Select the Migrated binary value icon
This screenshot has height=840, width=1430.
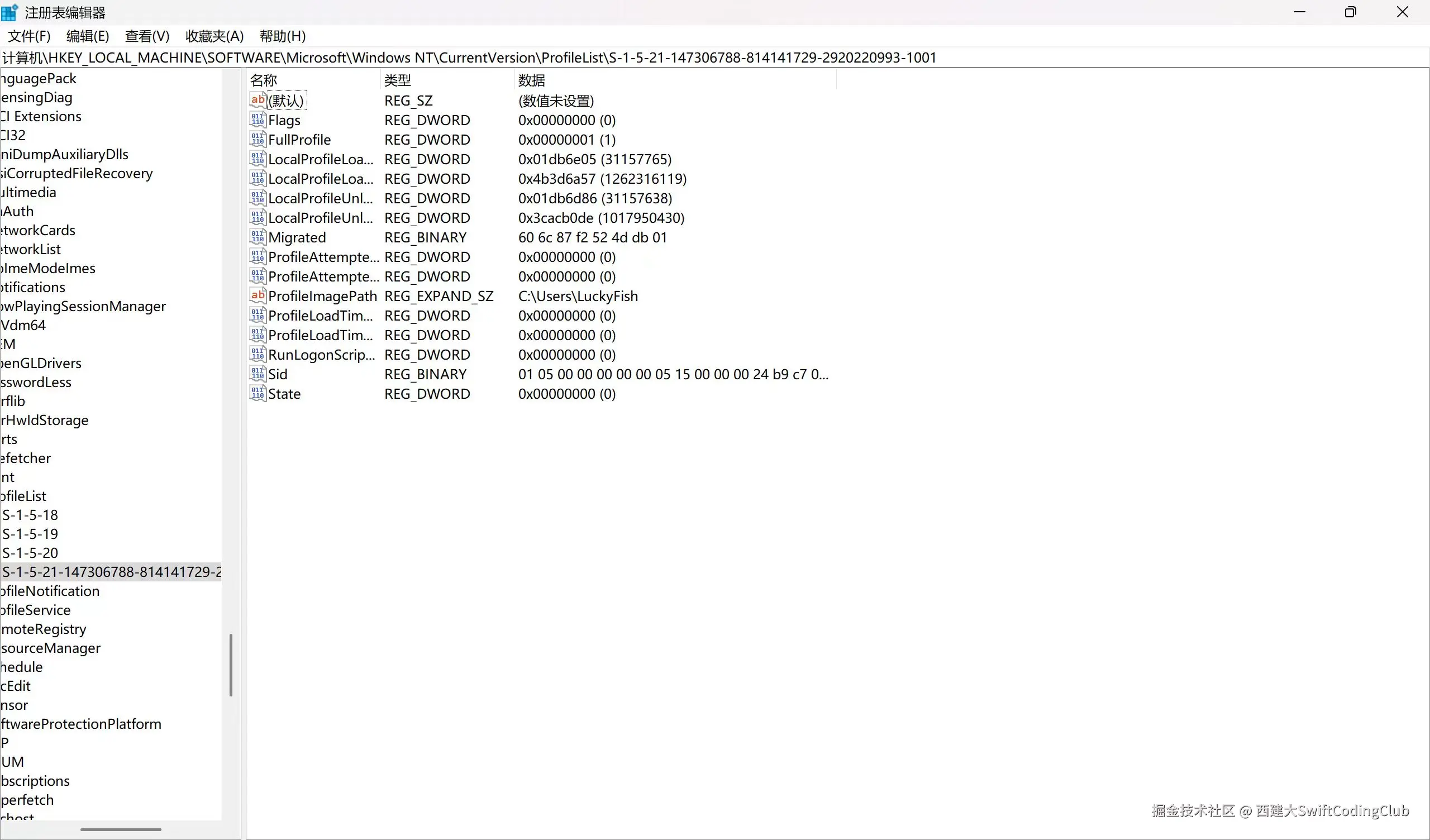pos(258,237)
